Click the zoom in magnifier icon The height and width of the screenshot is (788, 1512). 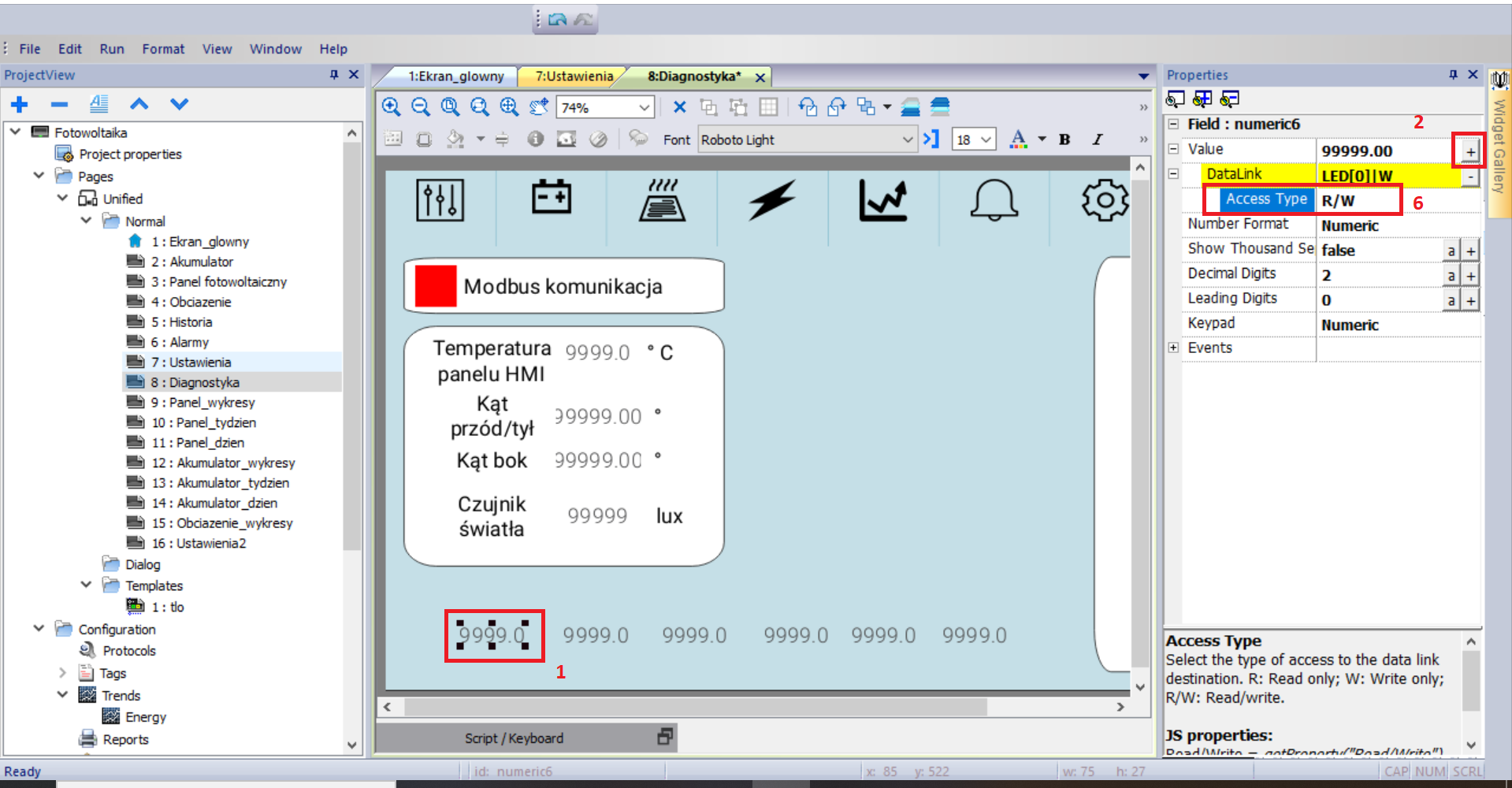[391, 106]
